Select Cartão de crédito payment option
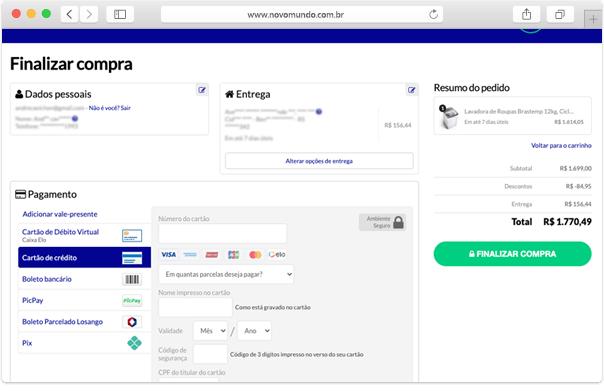The width and height of the screenshot is (604, 391). pyautogui.click(x=84, y=258)
